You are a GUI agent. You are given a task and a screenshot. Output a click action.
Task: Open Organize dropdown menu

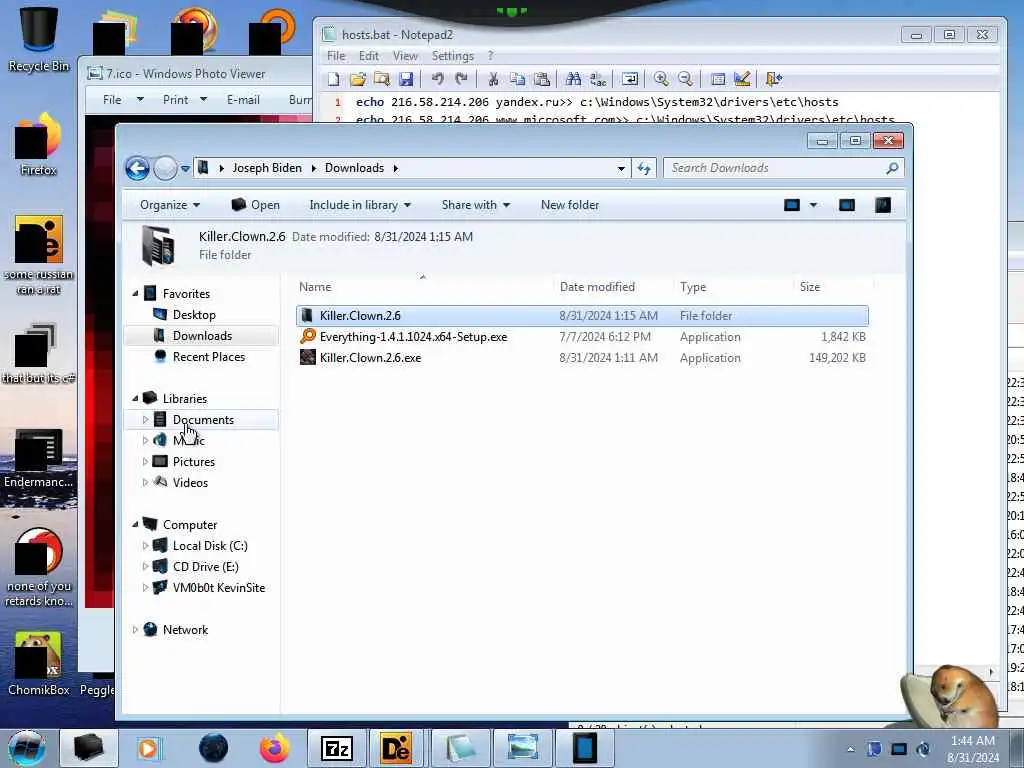170,205
